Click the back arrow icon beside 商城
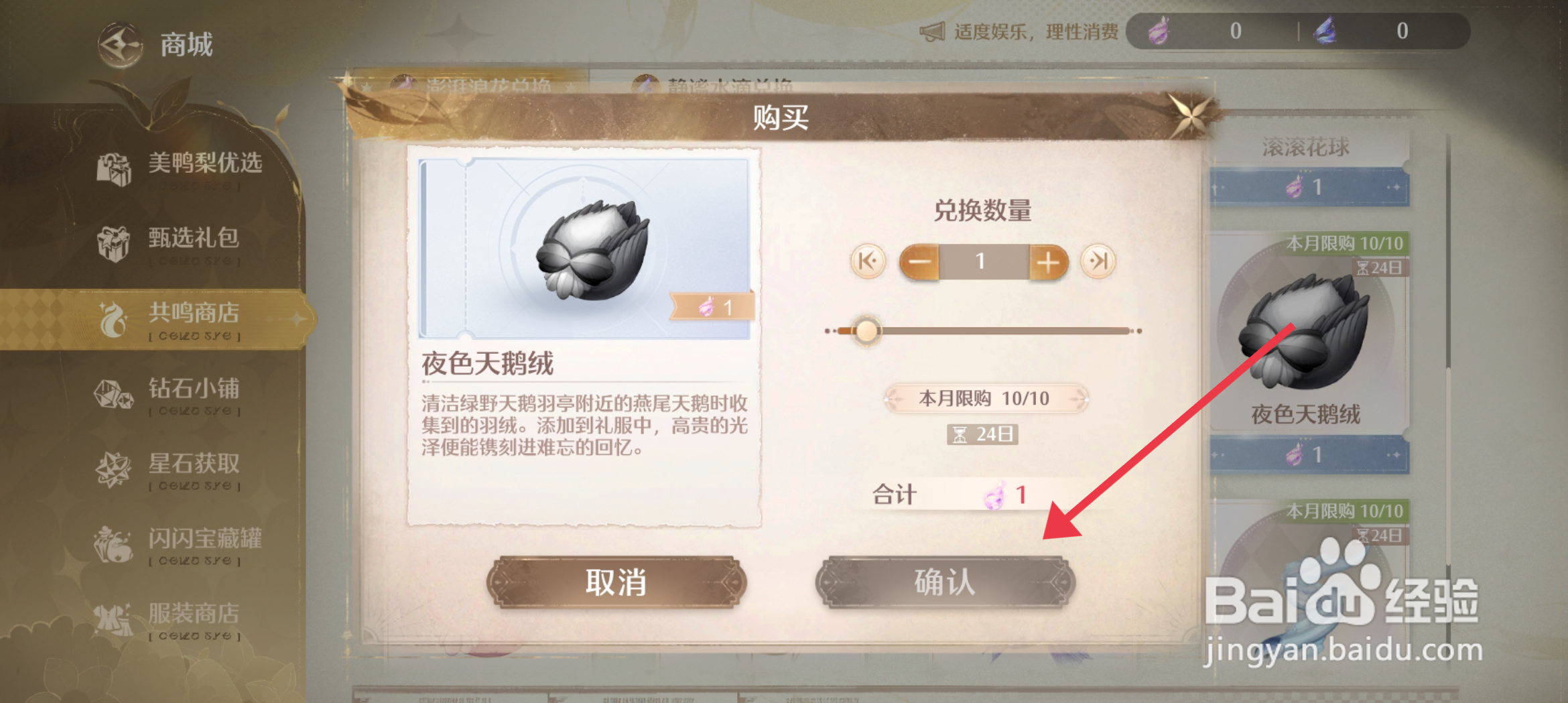The image size is (1568, 703). click(x=121, y=46)
